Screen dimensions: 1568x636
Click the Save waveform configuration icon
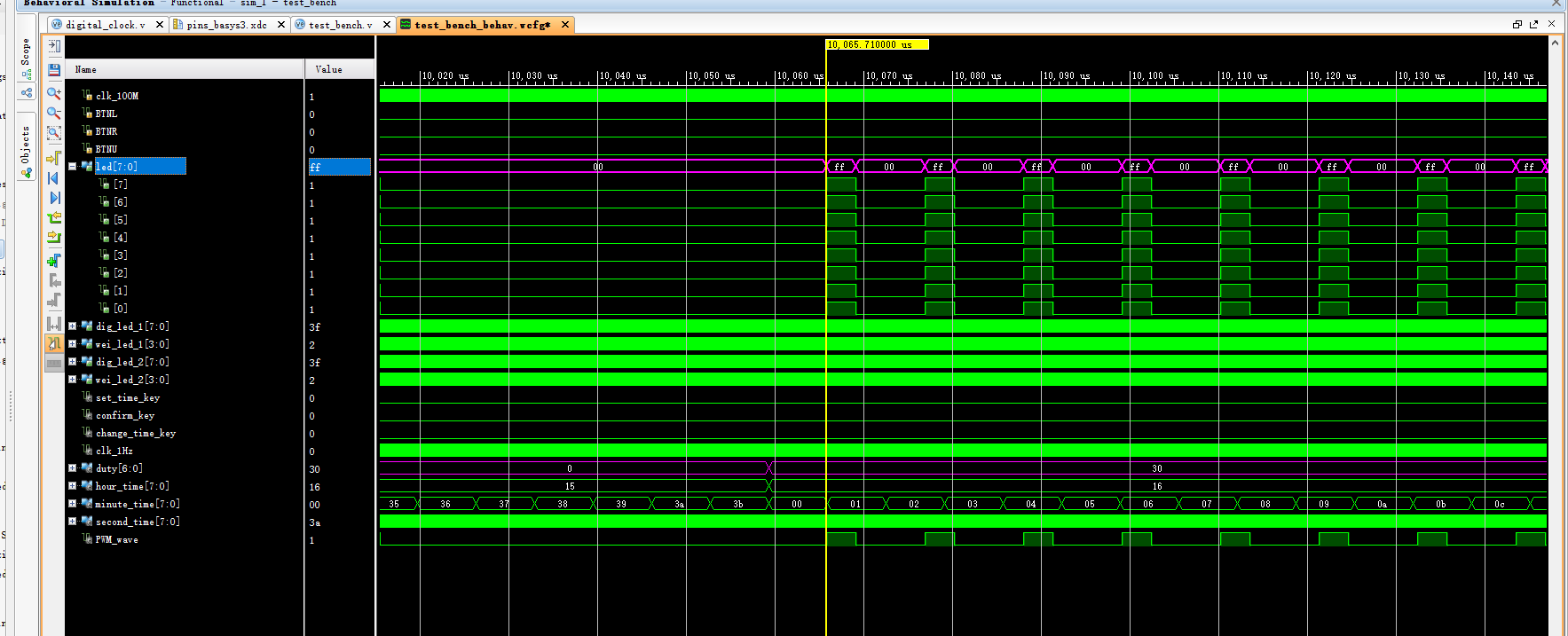tap(54, 70)
